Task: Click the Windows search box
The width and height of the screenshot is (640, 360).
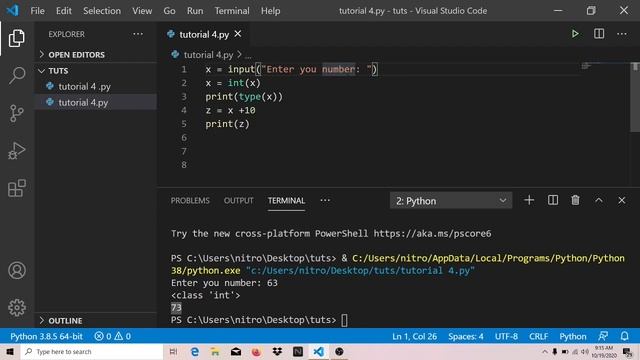Action: (x=92, y=352)
